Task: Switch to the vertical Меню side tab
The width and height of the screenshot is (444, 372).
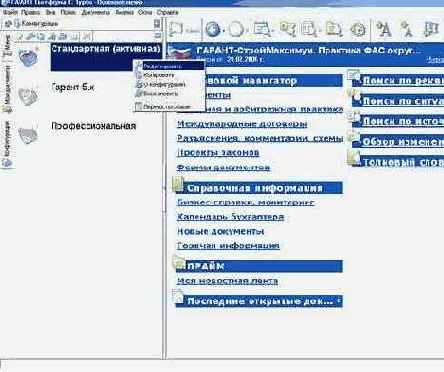Action: 7,46
